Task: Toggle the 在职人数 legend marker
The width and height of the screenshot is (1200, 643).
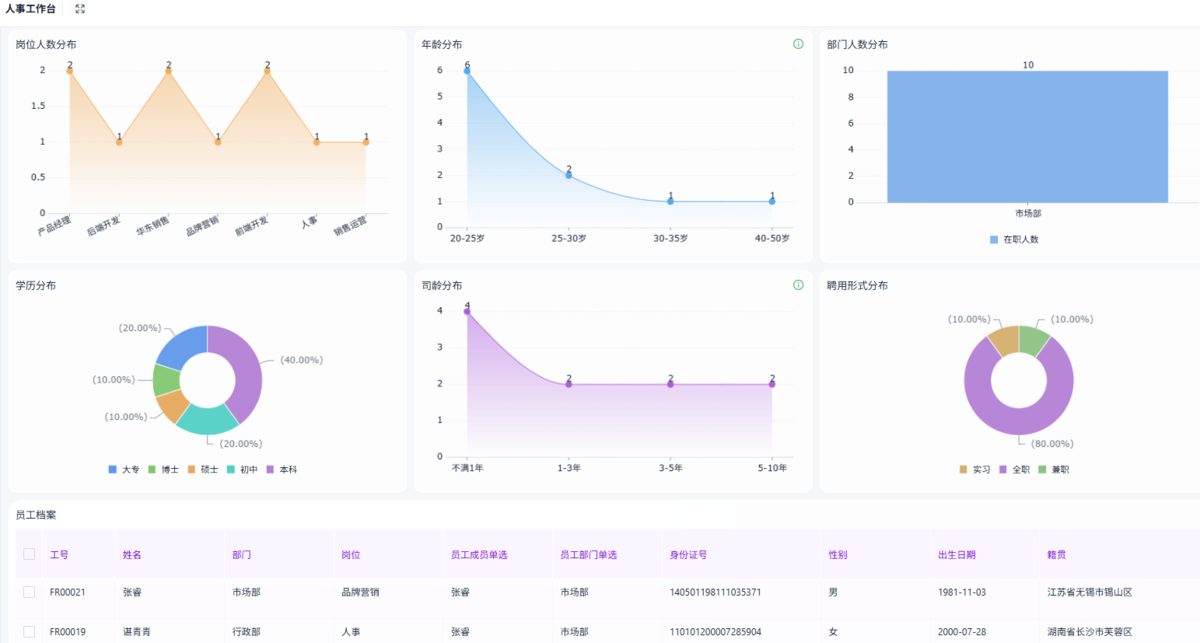Action: click(994, 240)
